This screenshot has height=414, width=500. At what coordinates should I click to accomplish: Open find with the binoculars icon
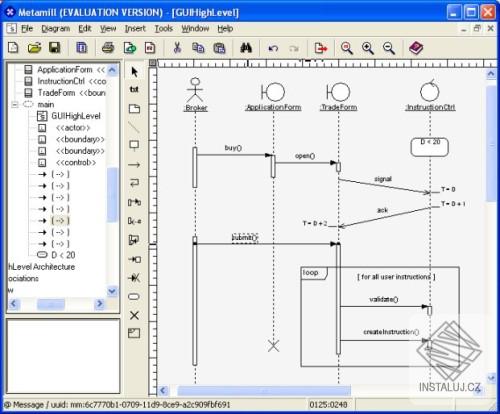pyautogui.click(x=246, y=48)
